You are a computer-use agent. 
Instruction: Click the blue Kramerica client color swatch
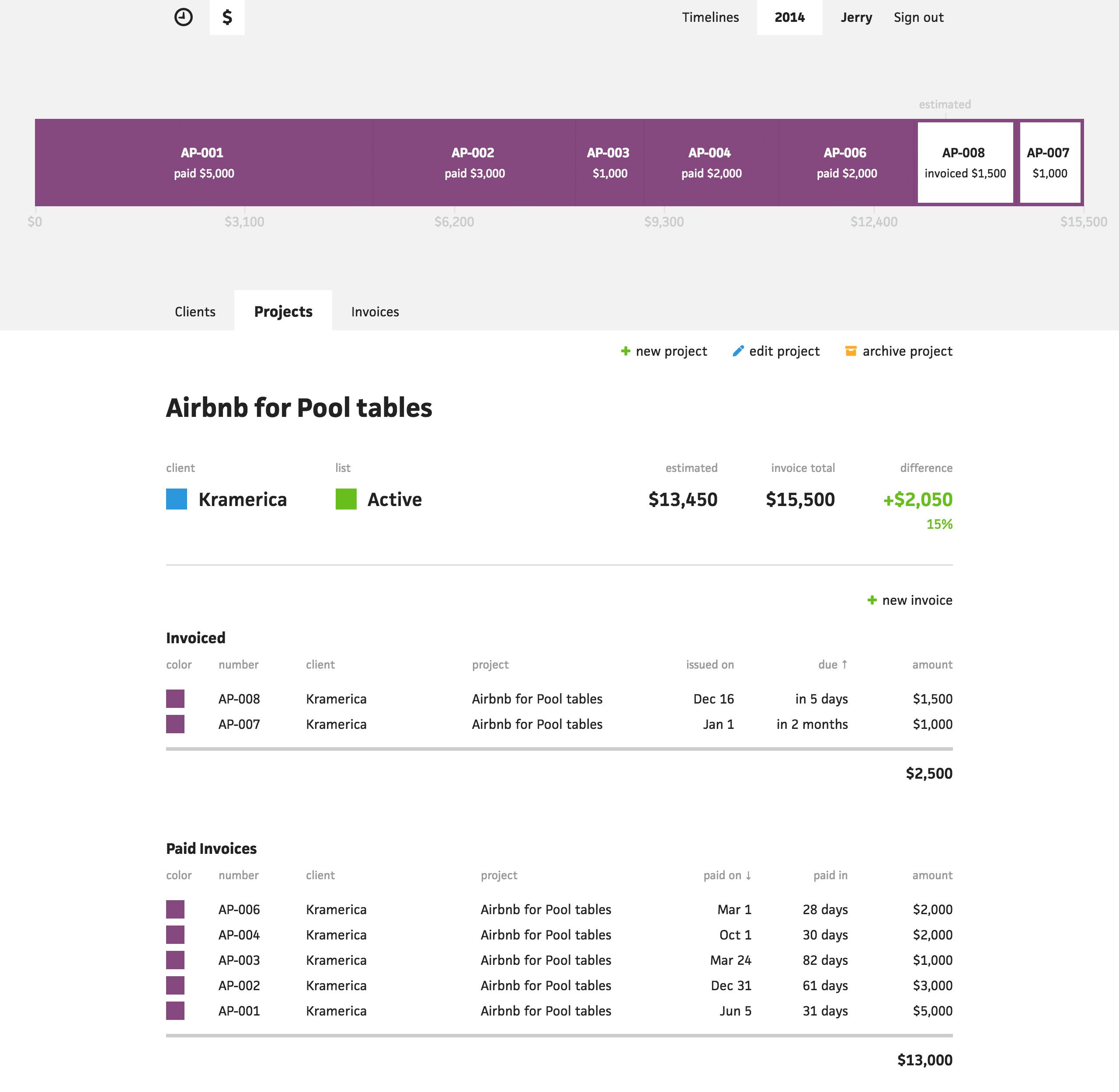[x=177, y=499]
